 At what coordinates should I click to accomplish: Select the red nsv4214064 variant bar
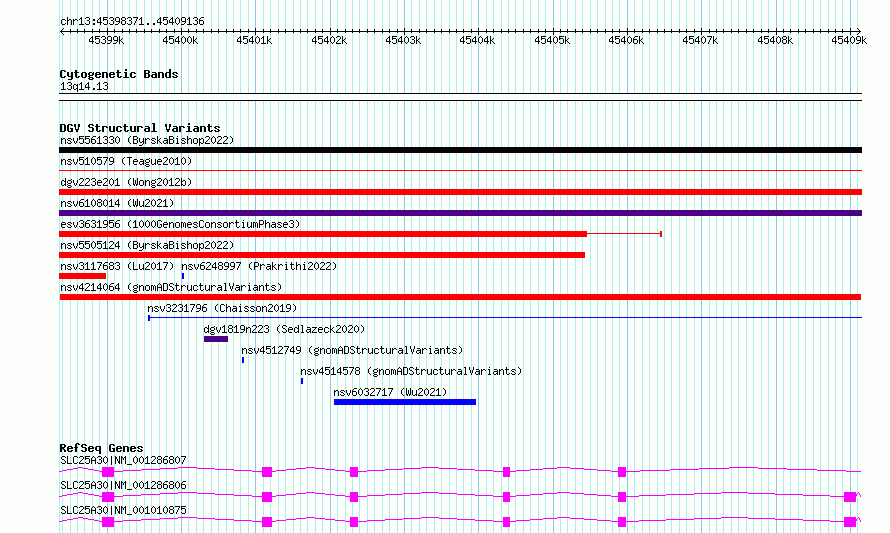460,297
